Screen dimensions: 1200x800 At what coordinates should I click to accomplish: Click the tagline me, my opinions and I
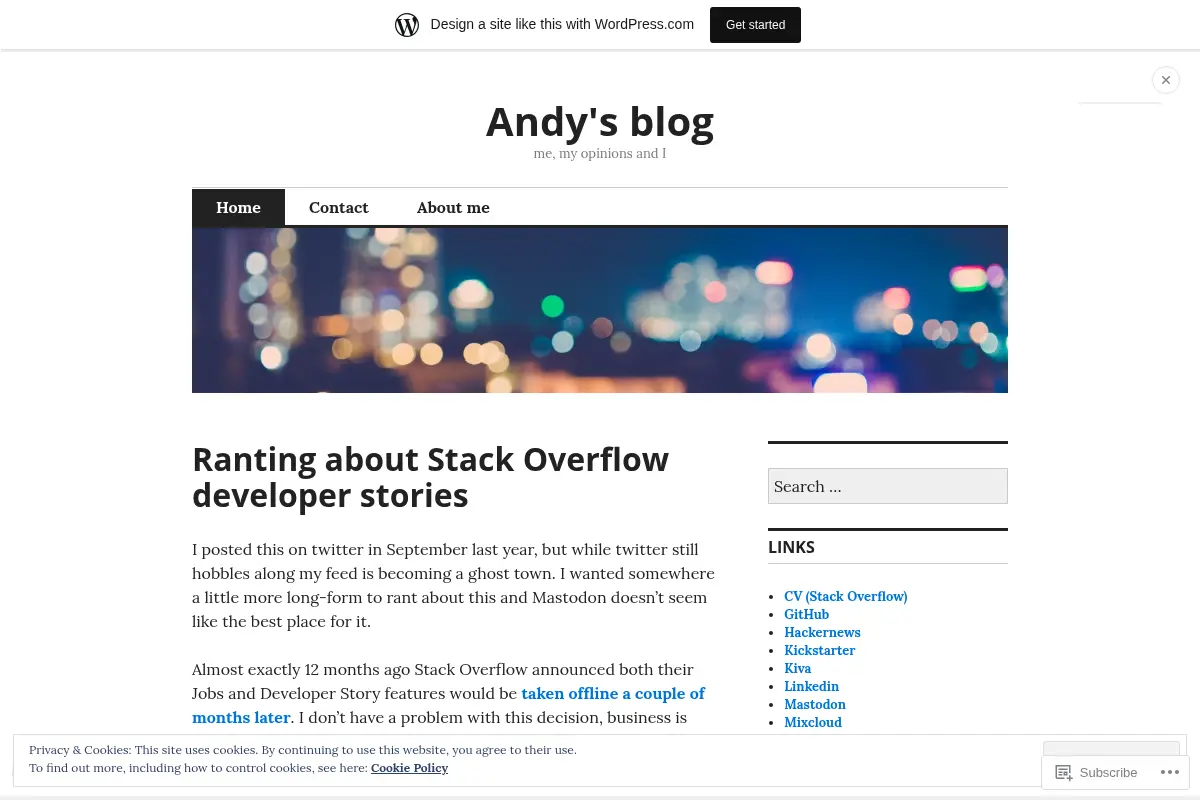(600, 153)
